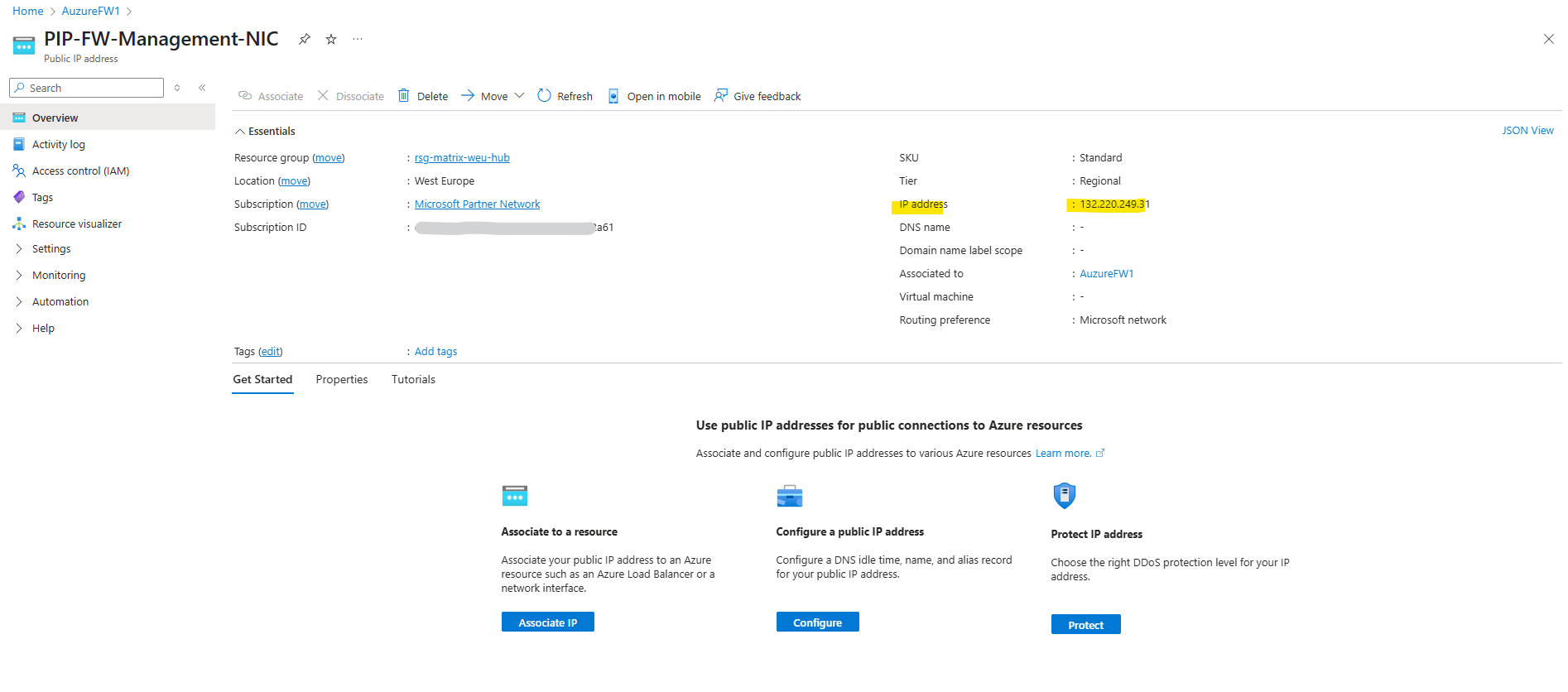Image resolution: width=1568 pixels, height=692 pixels.
Task: Click the Dissociate toolbar command
Action: (x=351, y=96)
